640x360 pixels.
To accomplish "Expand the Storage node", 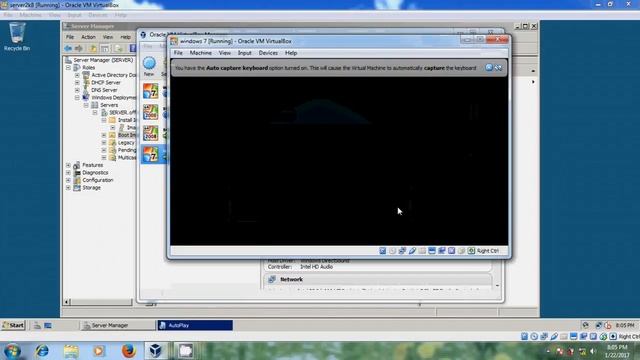I will click(x=68, y=188).
